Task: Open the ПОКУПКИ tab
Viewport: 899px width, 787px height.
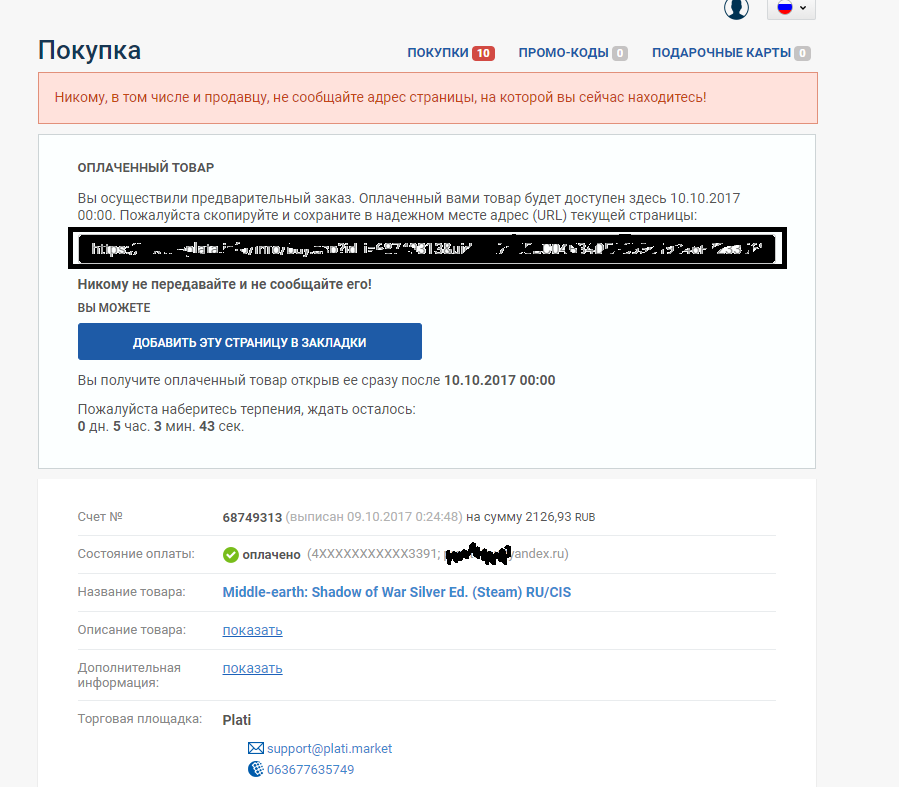Action: [x=438, y=53]
